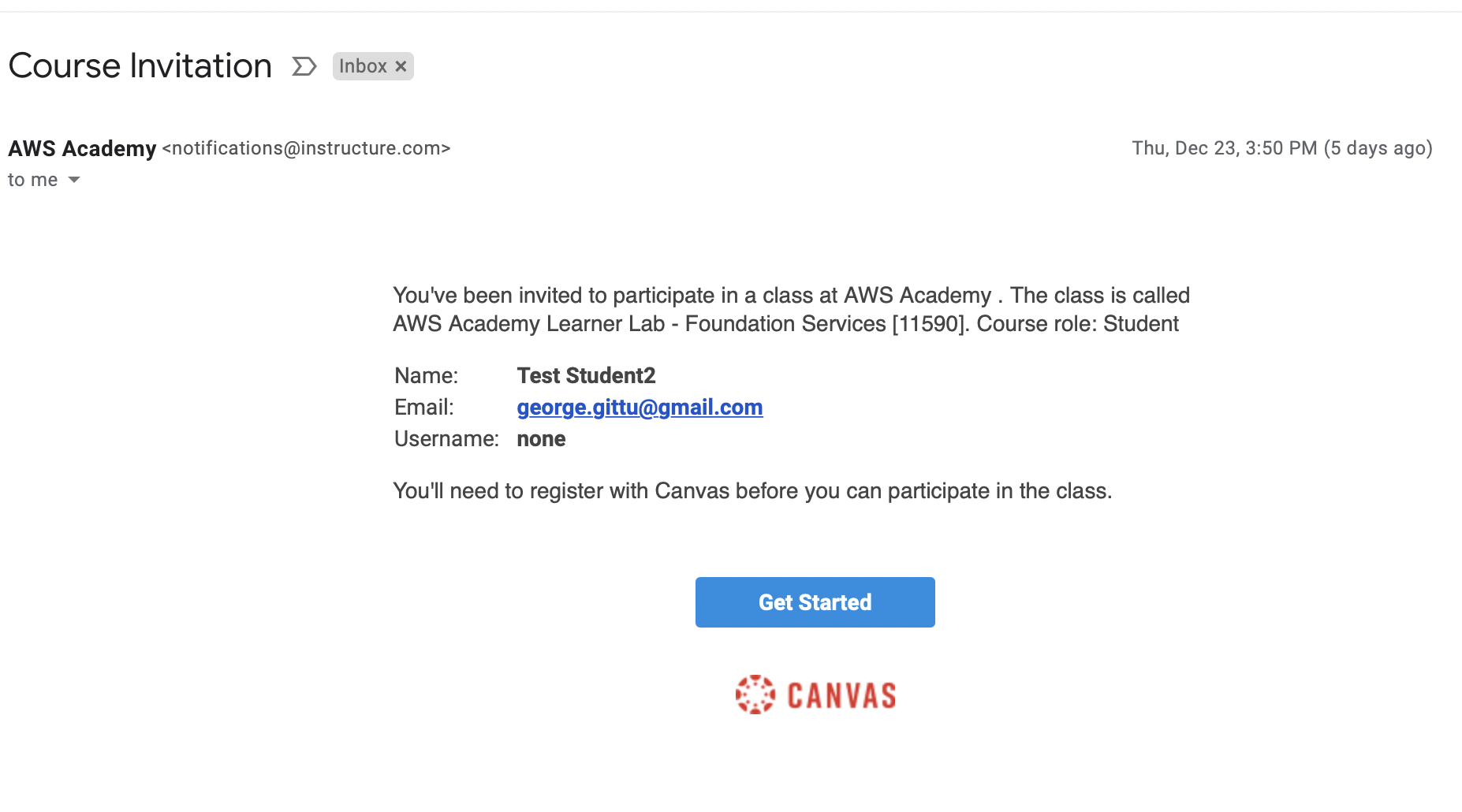Click the 'Name:' field label
This screenshot has width=1462, height=812.
point(426,375)
